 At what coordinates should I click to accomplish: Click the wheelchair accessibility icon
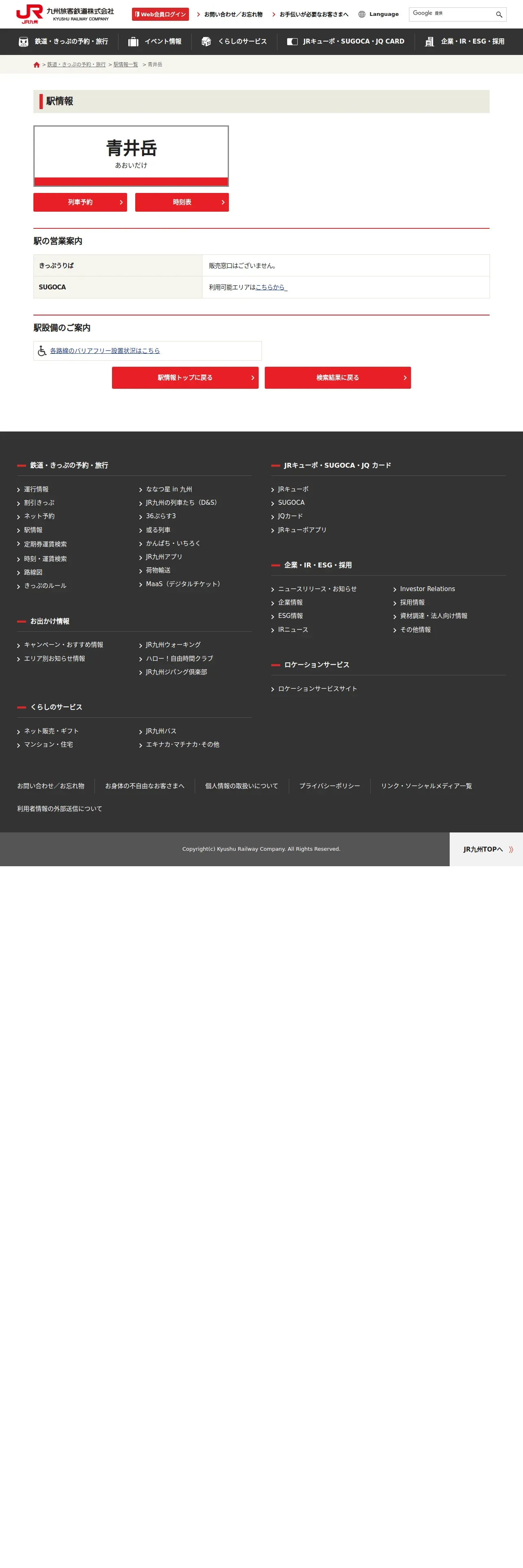[42, 350]
